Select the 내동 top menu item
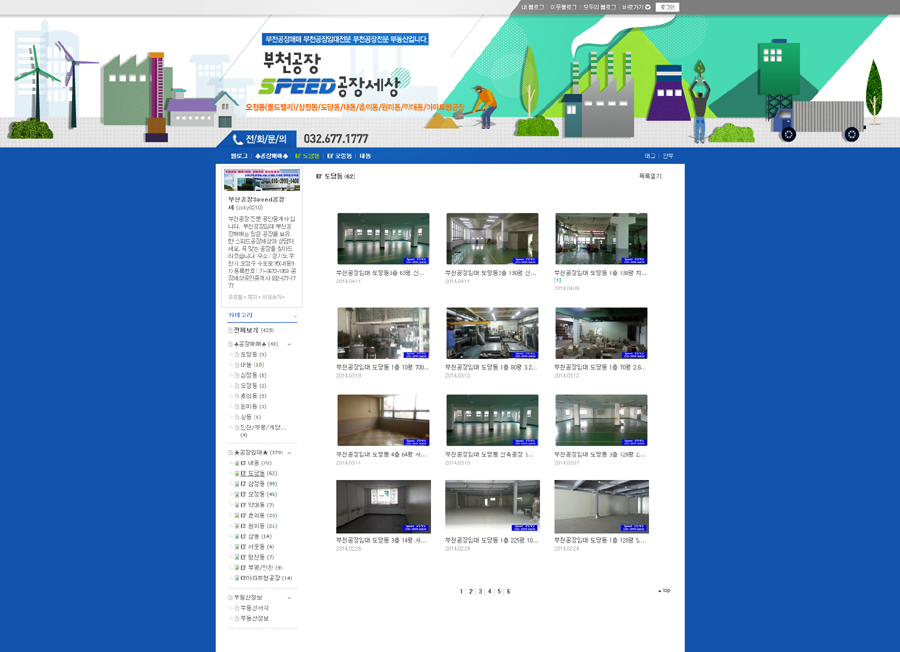The image size is (900, 652). pyautogui.click(x=365, y=156)
